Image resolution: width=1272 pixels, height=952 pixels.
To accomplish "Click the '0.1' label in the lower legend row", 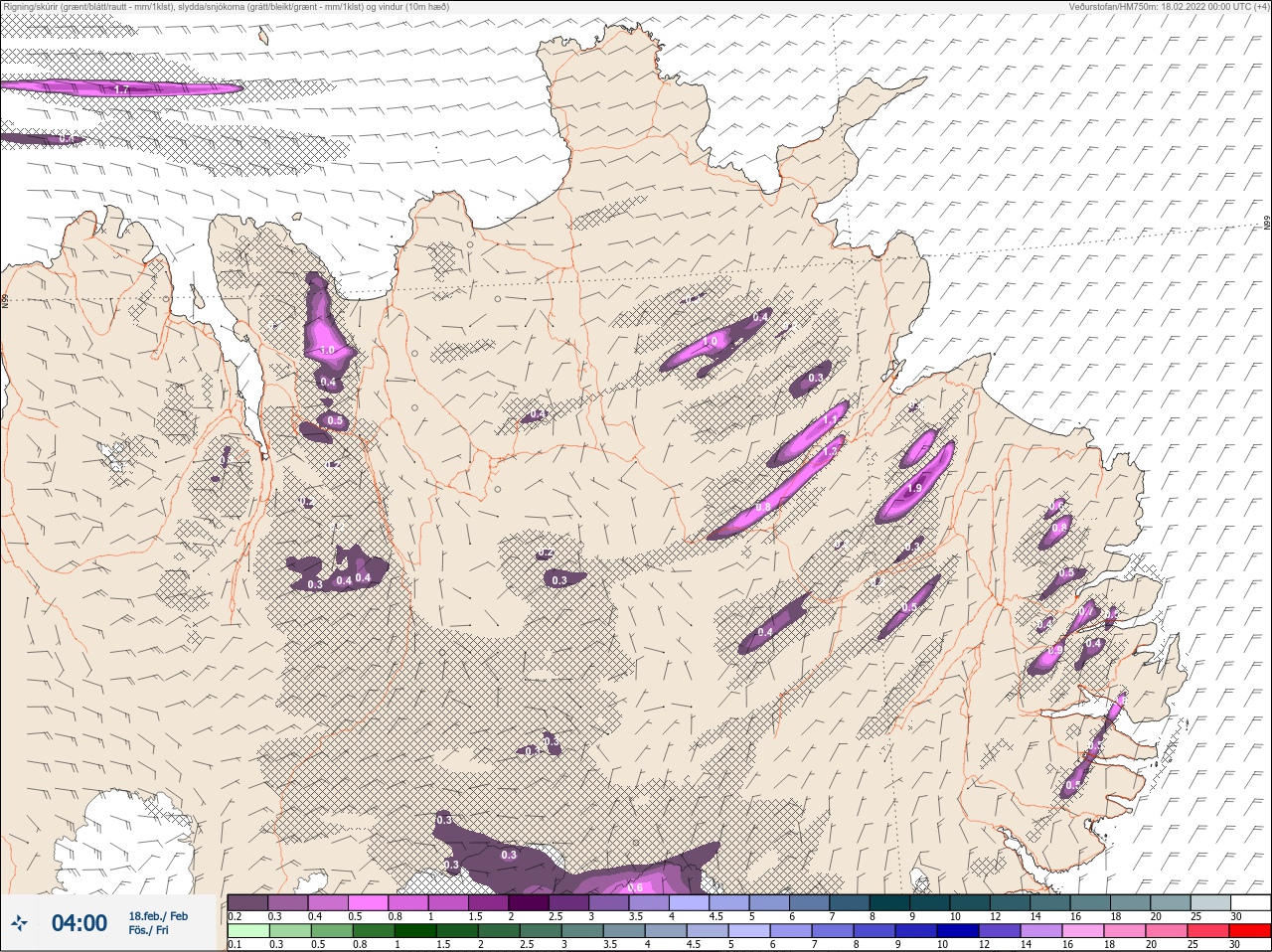I will click(235, 944).
